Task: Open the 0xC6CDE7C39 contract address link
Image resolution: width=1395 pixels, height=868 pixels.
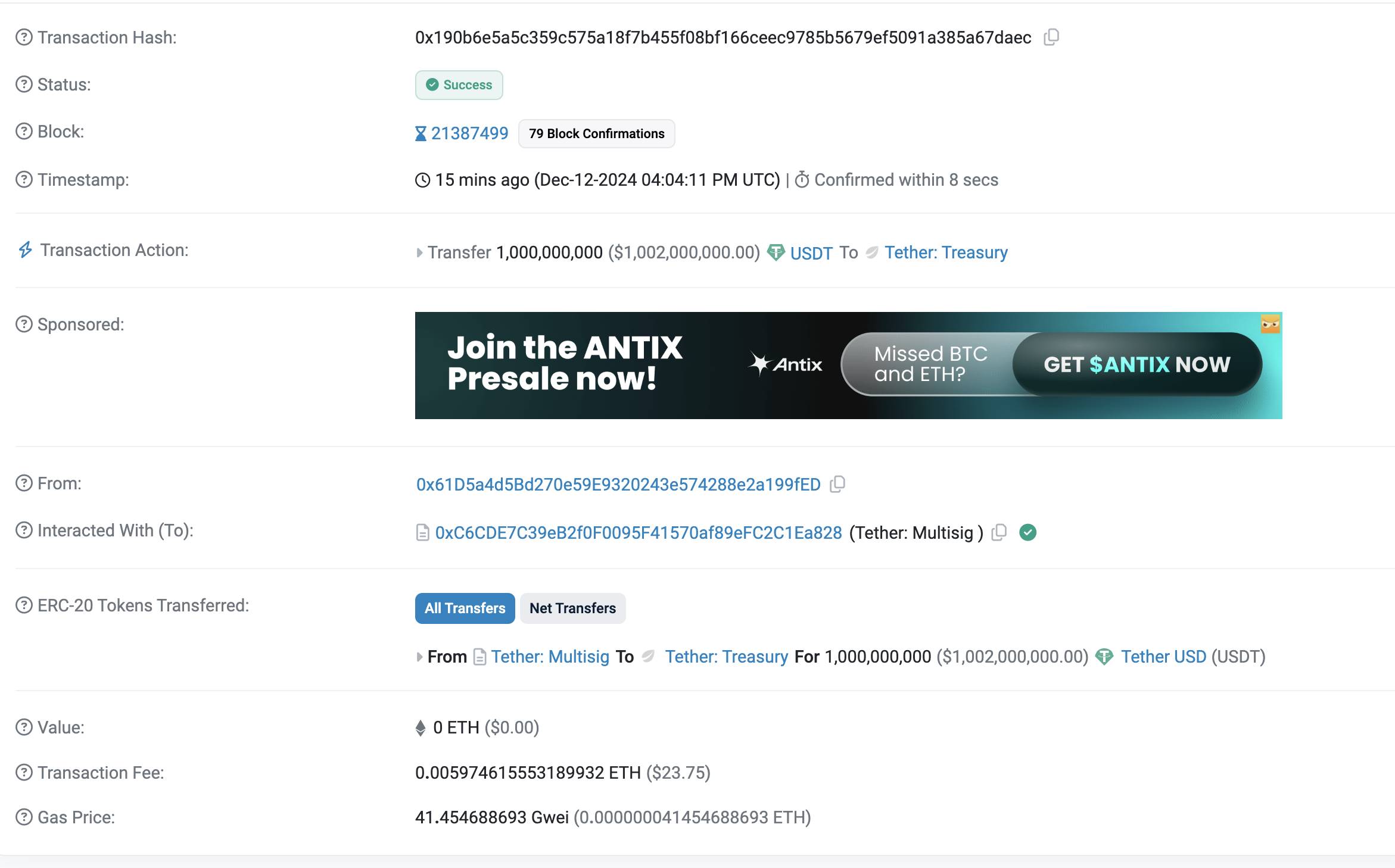Action: [x=639, y=533]
